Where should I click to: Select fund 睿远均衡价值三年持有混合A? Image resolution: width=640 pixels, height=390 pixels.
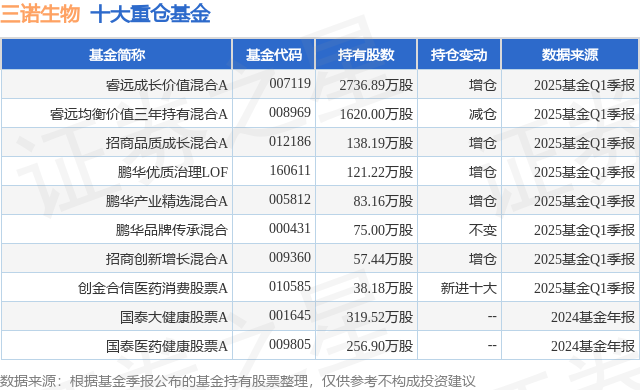139,114
